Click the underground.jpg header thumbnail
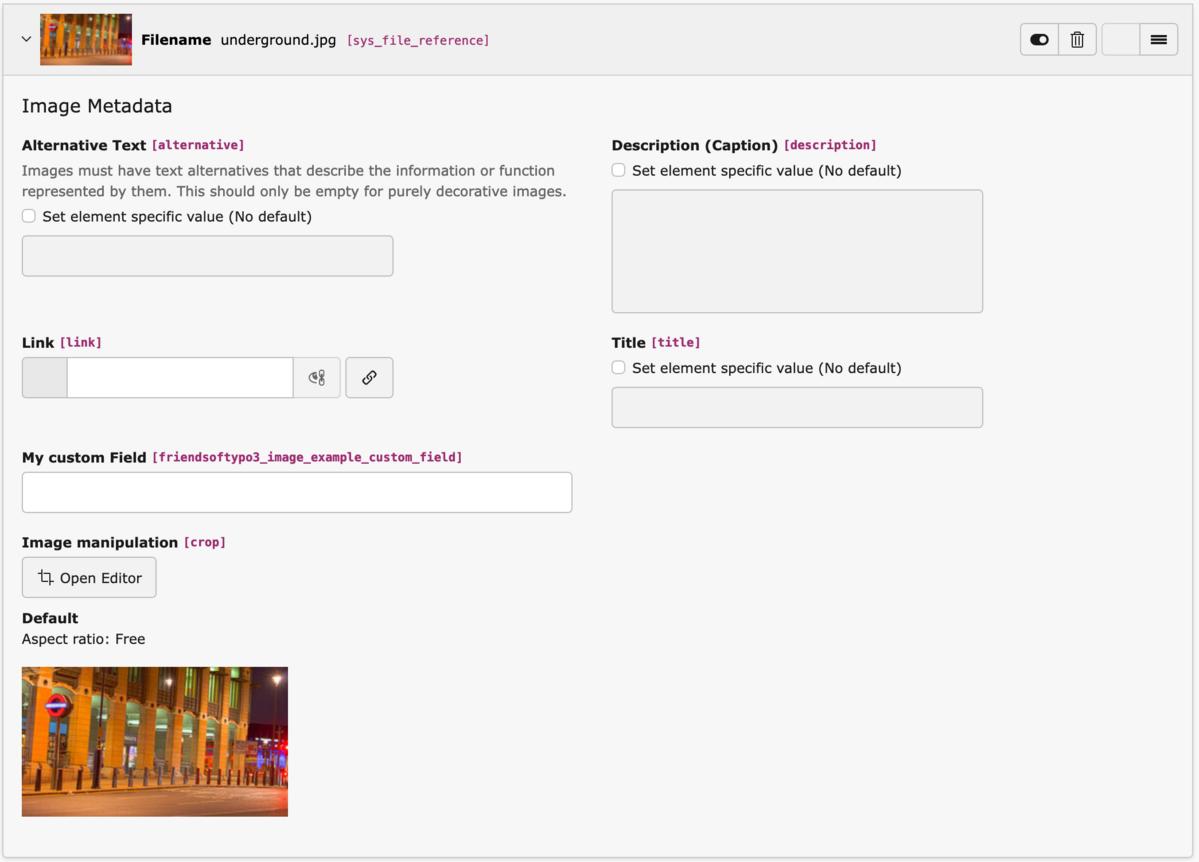The image size is (1199, 862). 85,39
